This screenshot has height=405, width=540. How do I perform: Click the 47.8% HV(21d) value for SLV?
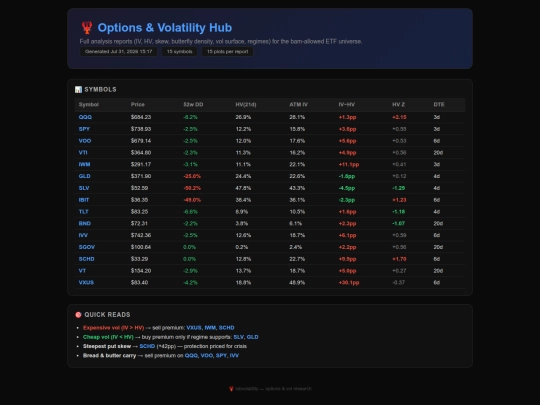coord(243,188)
